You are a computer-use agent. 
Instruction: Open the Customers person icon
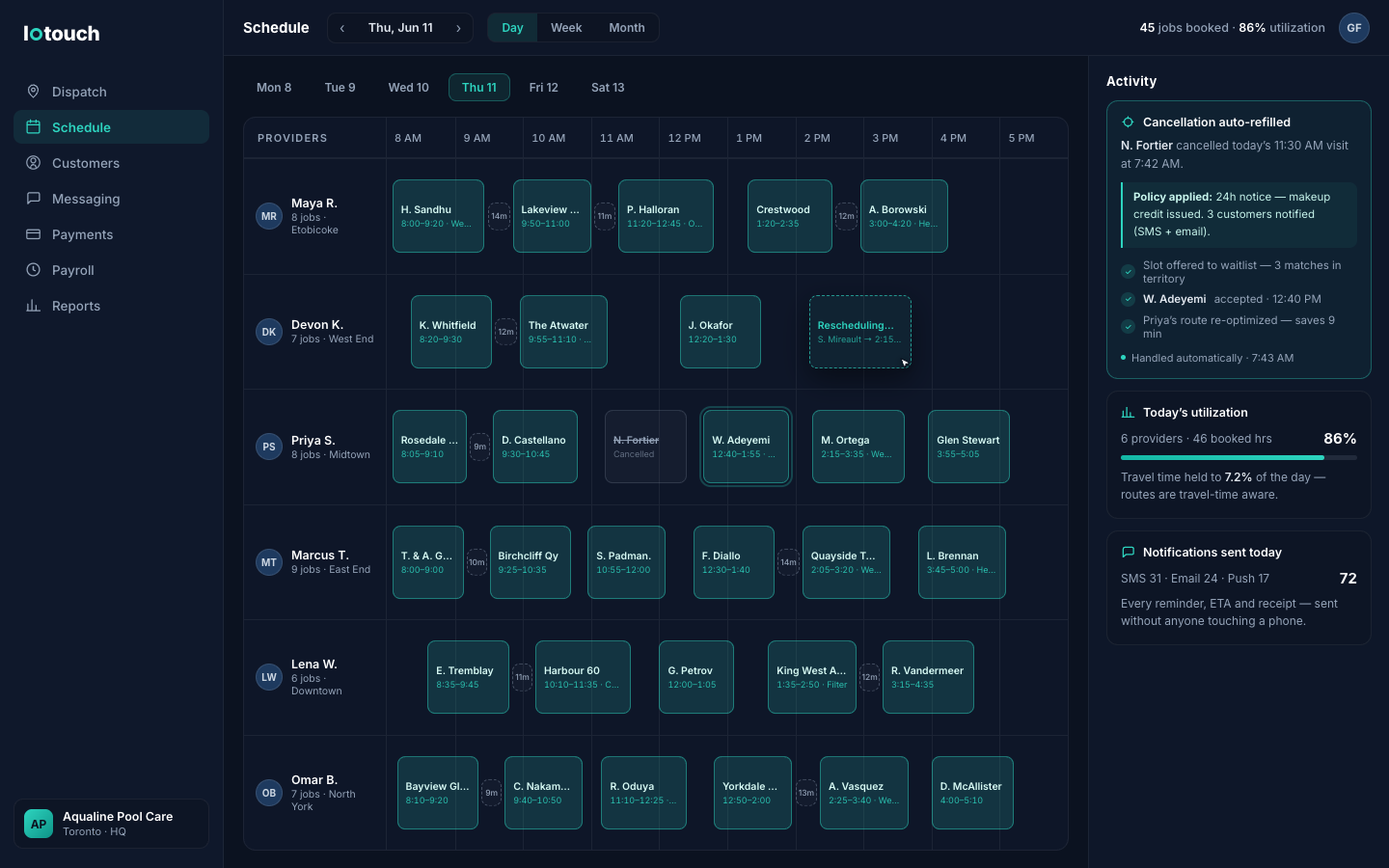click(33, 163)
